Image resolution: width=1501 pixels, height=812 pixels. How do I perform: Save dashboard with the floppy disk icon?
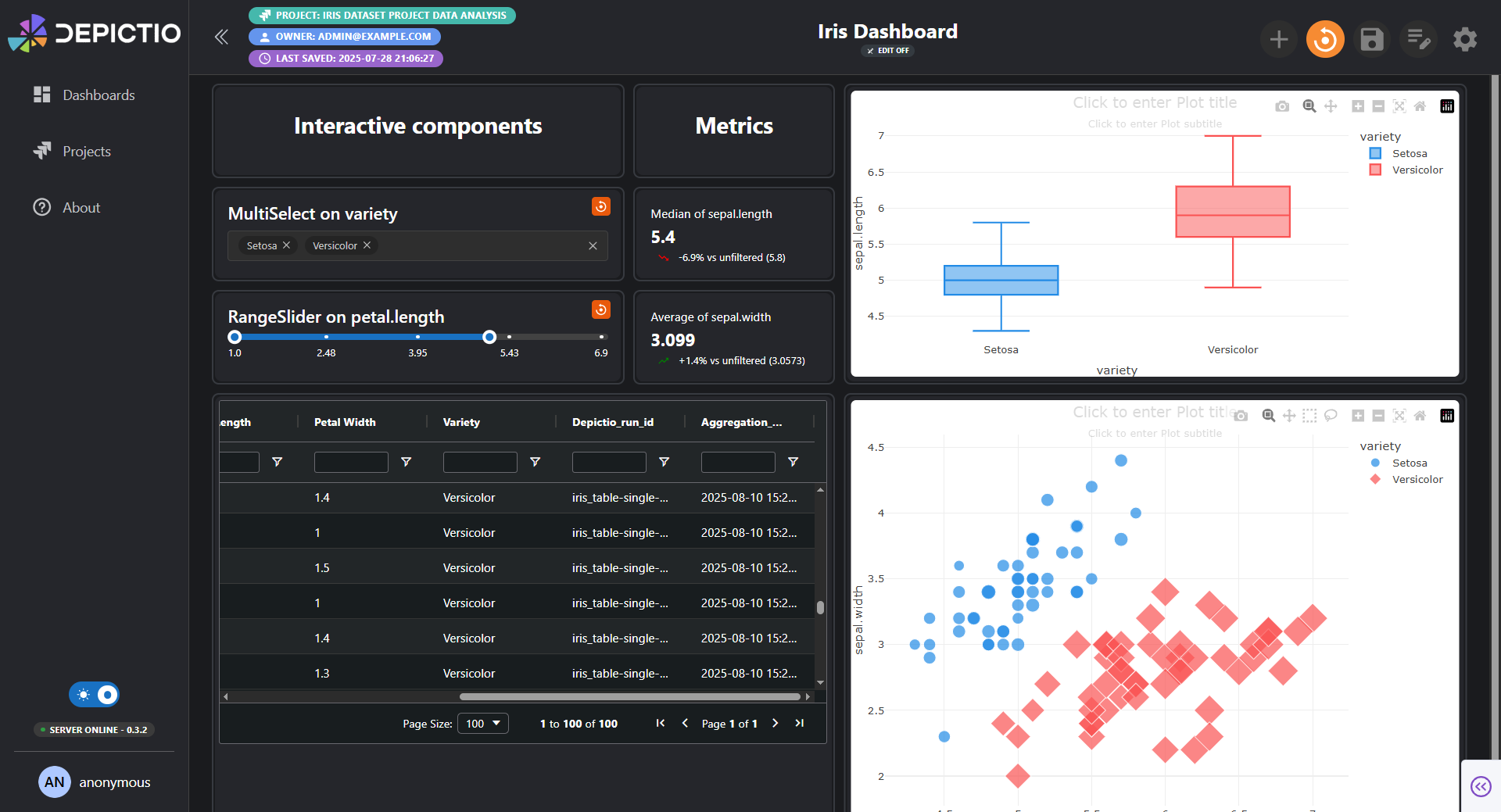point(1372,39)
